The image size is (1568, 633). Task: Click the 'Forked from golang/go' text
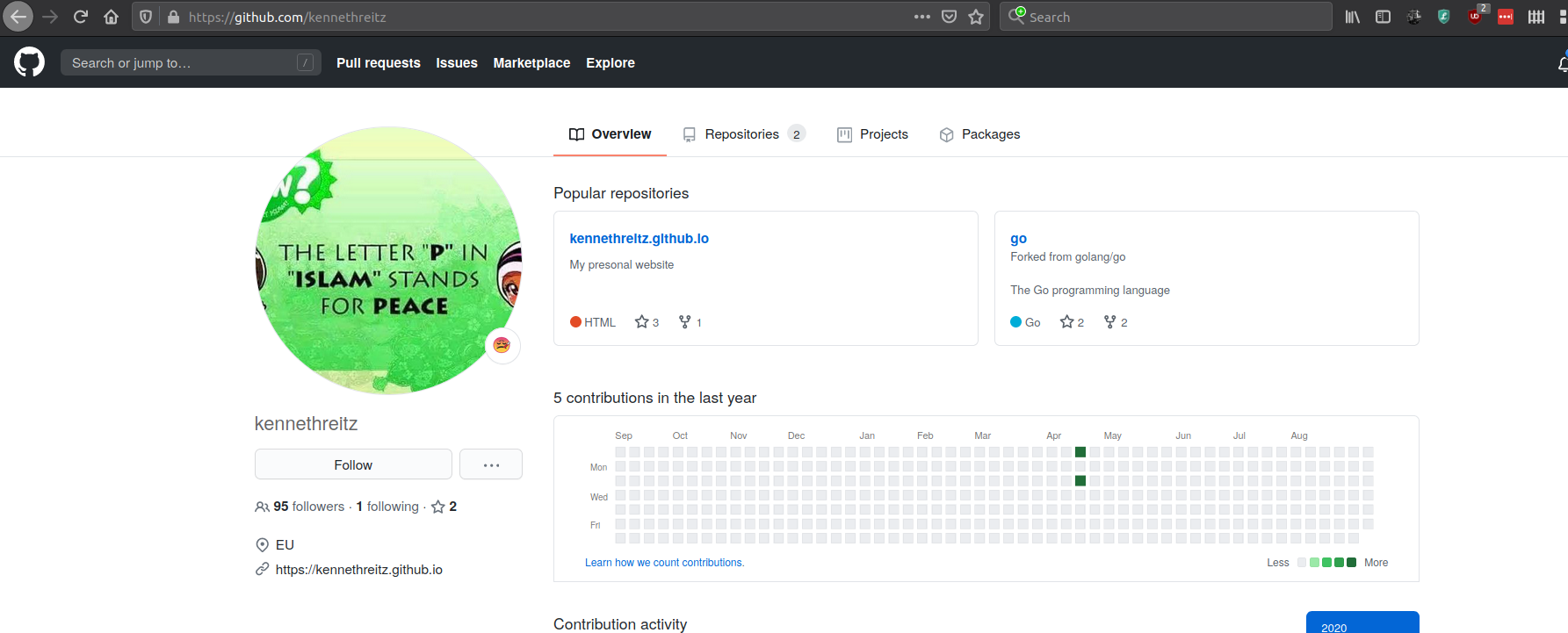pyautogui.click(x=1067, y=257)
